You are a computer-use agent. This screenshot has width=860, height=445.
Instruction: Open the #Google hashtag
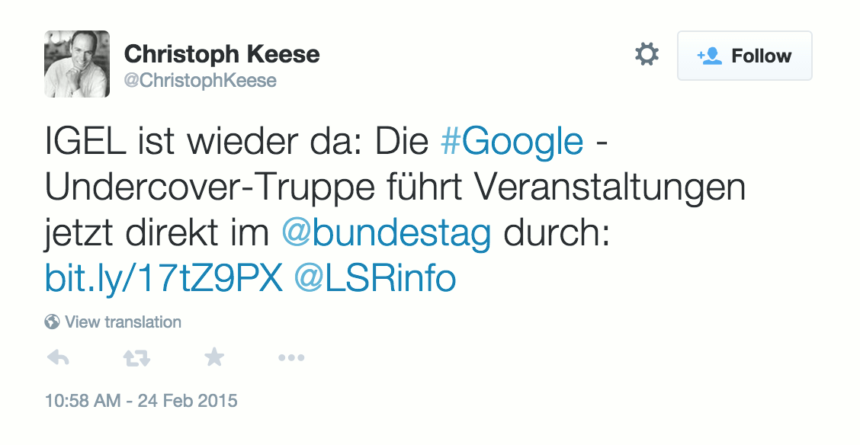pyautogui.click(x=511, y=143)
